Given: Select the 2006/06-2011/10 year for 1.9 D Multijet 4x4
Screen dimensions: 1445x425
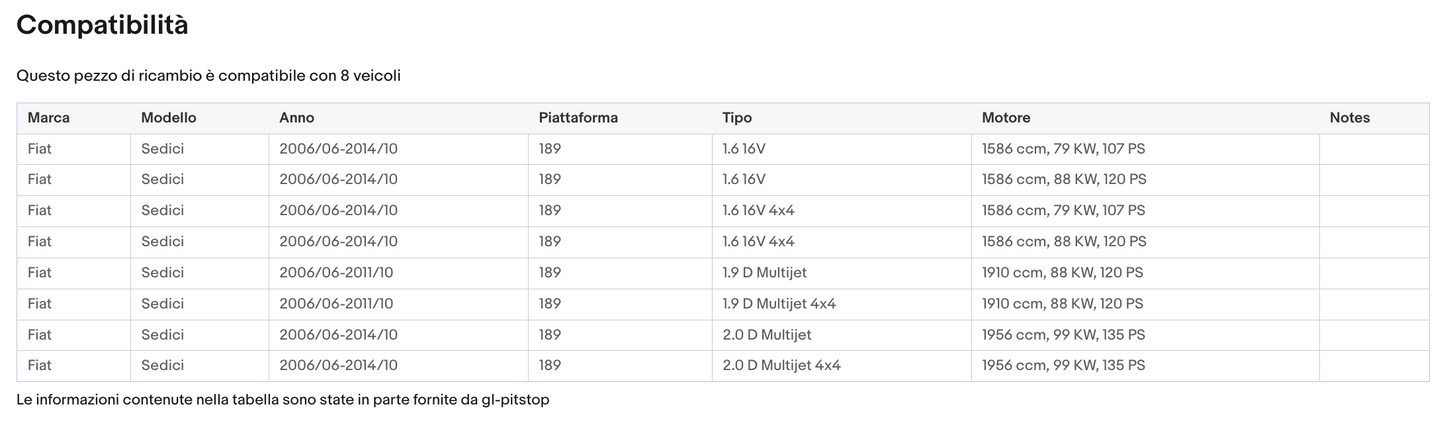Looking at the screenshot, I should (336, 304).
